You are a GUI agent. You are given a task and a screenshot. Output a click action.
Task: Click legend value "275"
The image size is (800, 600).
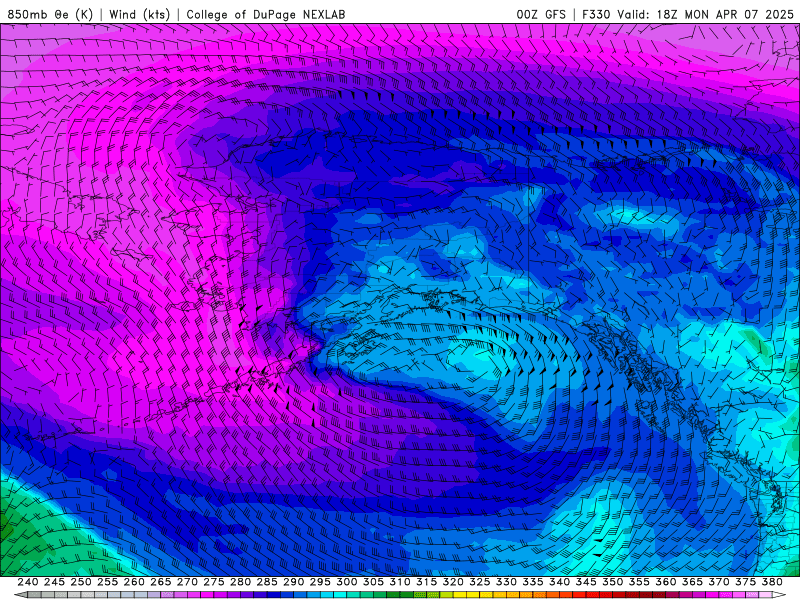pyautogui.click(x=214, y=582)
